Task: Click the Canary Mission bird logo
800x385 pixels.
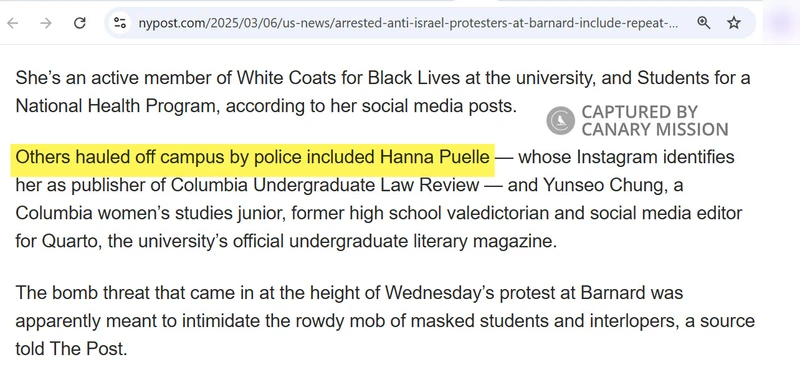Action: pyautogui.click(x=561, y=121)
